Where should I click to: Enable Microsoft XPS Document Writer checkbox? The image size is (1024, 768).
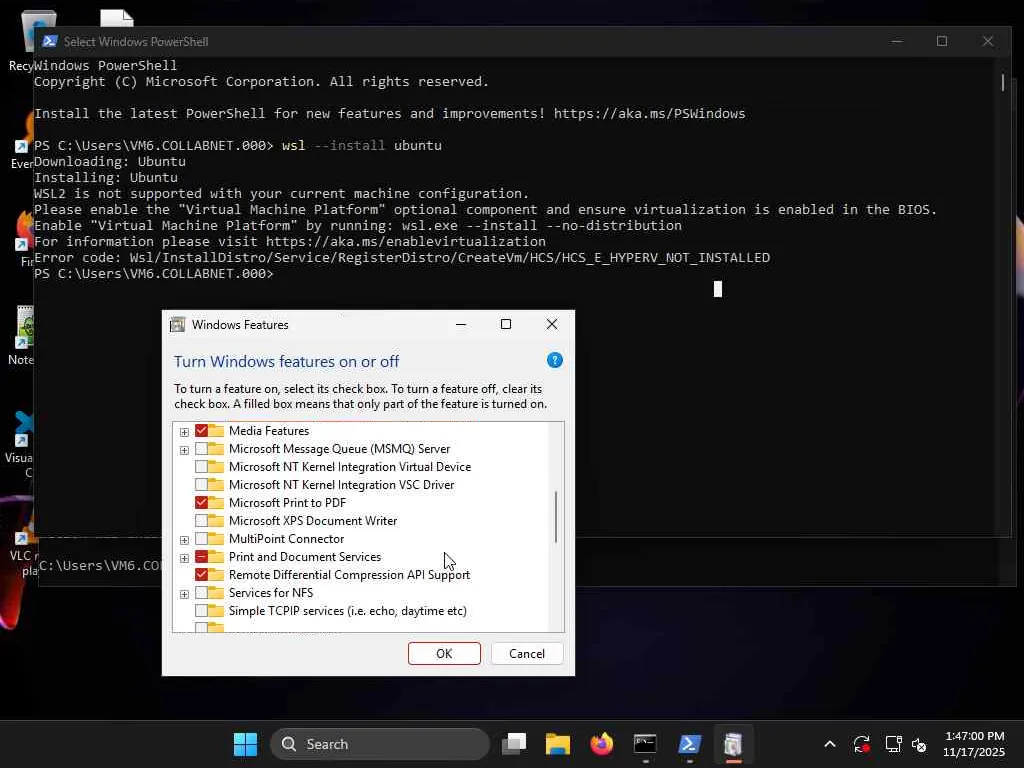click(x=201, y=520)
